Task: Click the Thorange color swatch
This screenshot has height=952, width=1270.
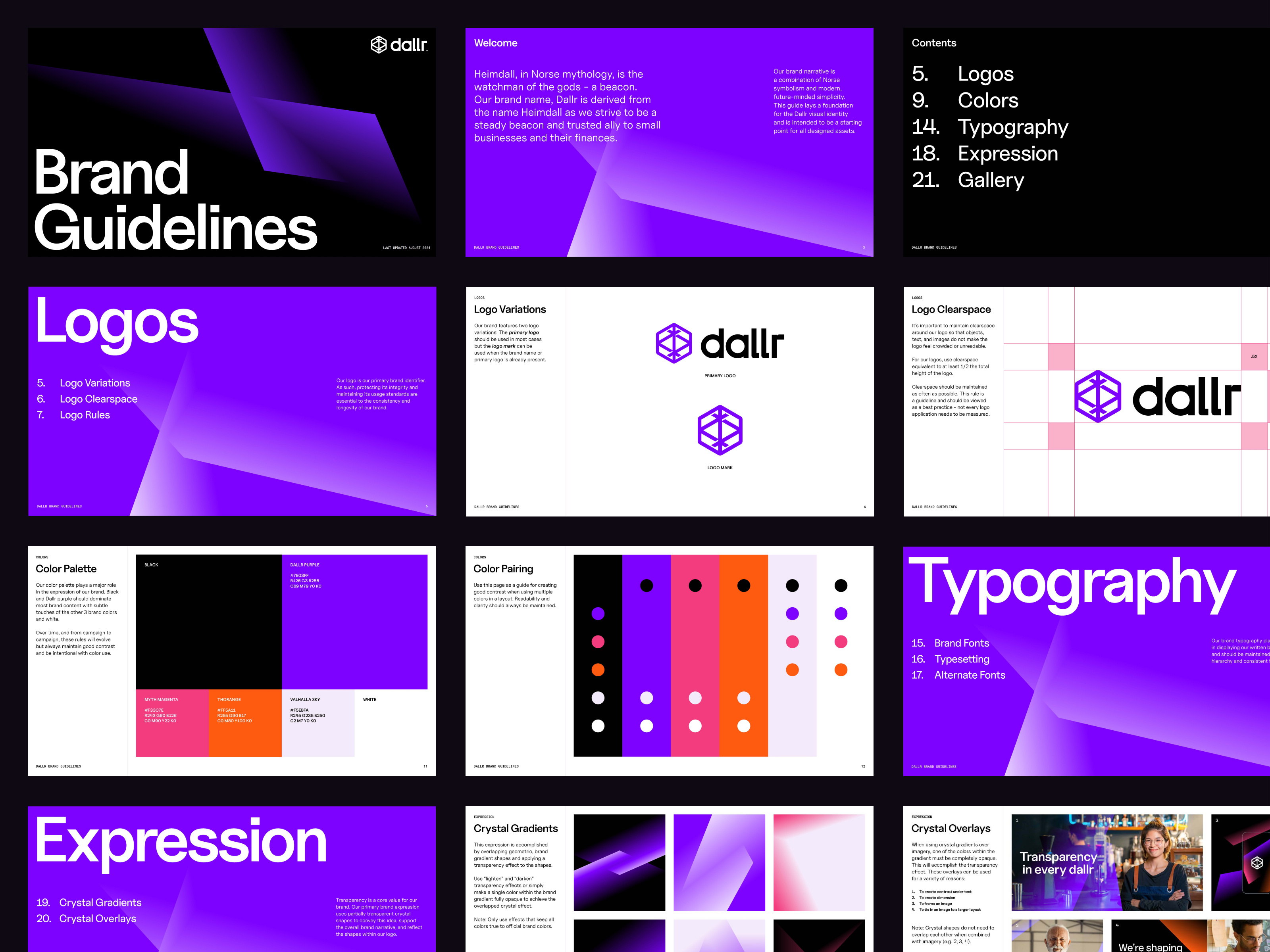Action: 246,723
